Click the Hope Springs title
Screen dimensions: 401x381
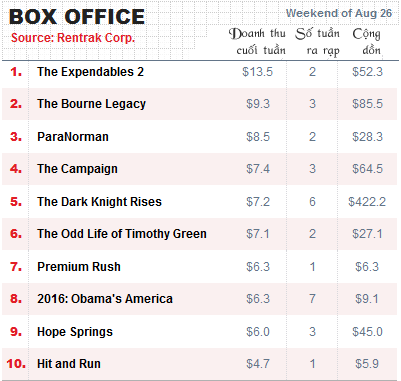[75, 332]
